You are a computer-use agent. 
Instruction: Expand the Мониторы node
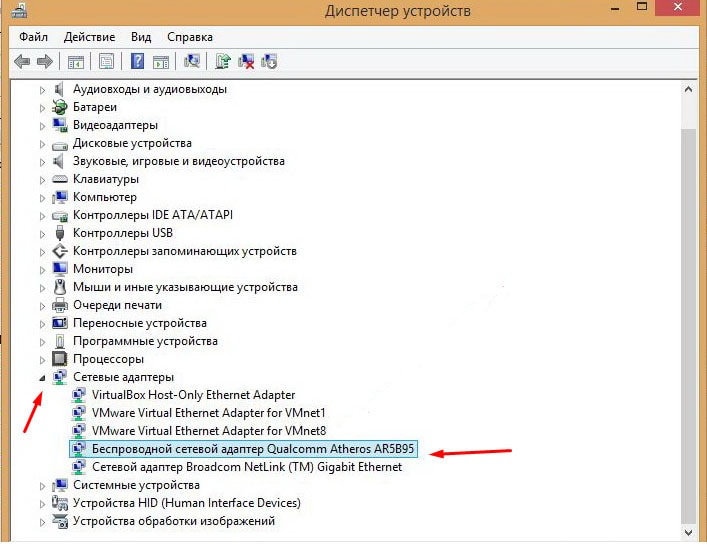pyautogui.click(x=42, y=270)
